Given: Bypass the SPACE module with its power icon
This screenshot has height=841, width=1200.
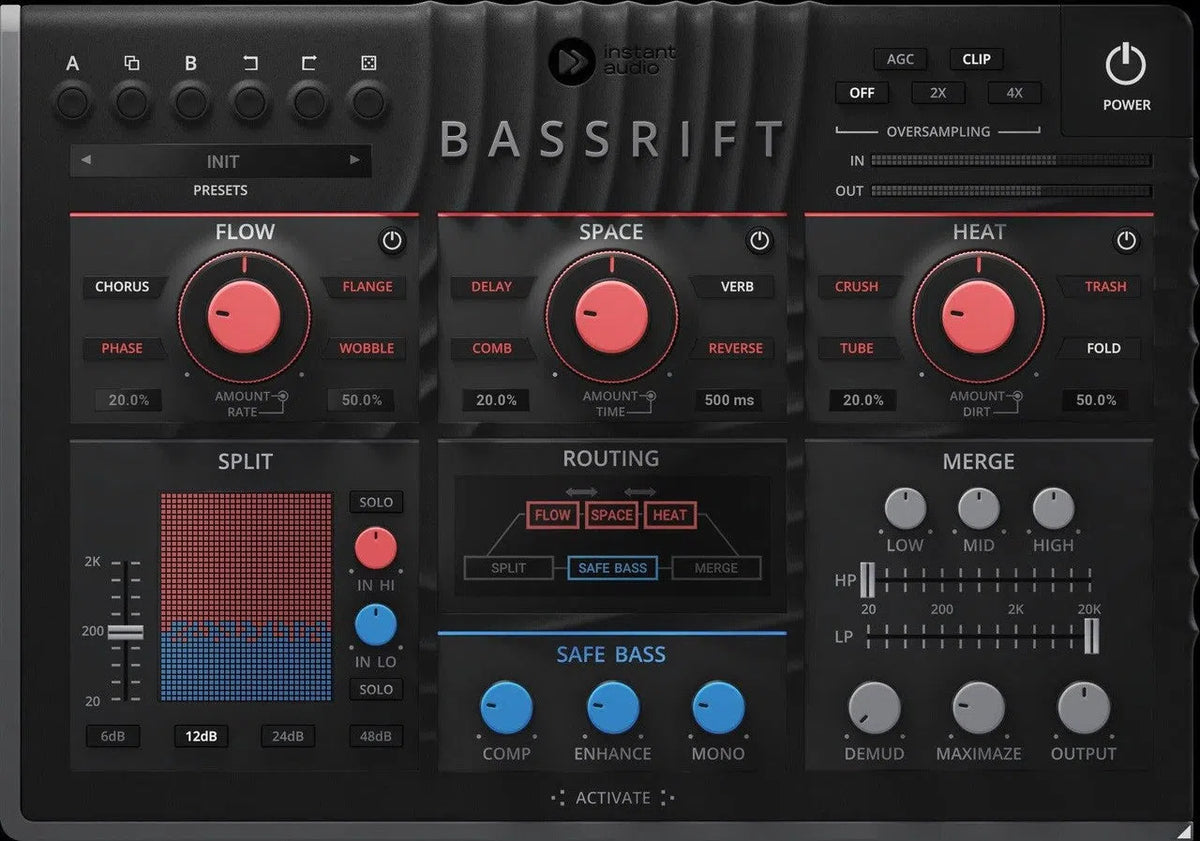Looking at the screenshot, I should [x=758, y=239].
